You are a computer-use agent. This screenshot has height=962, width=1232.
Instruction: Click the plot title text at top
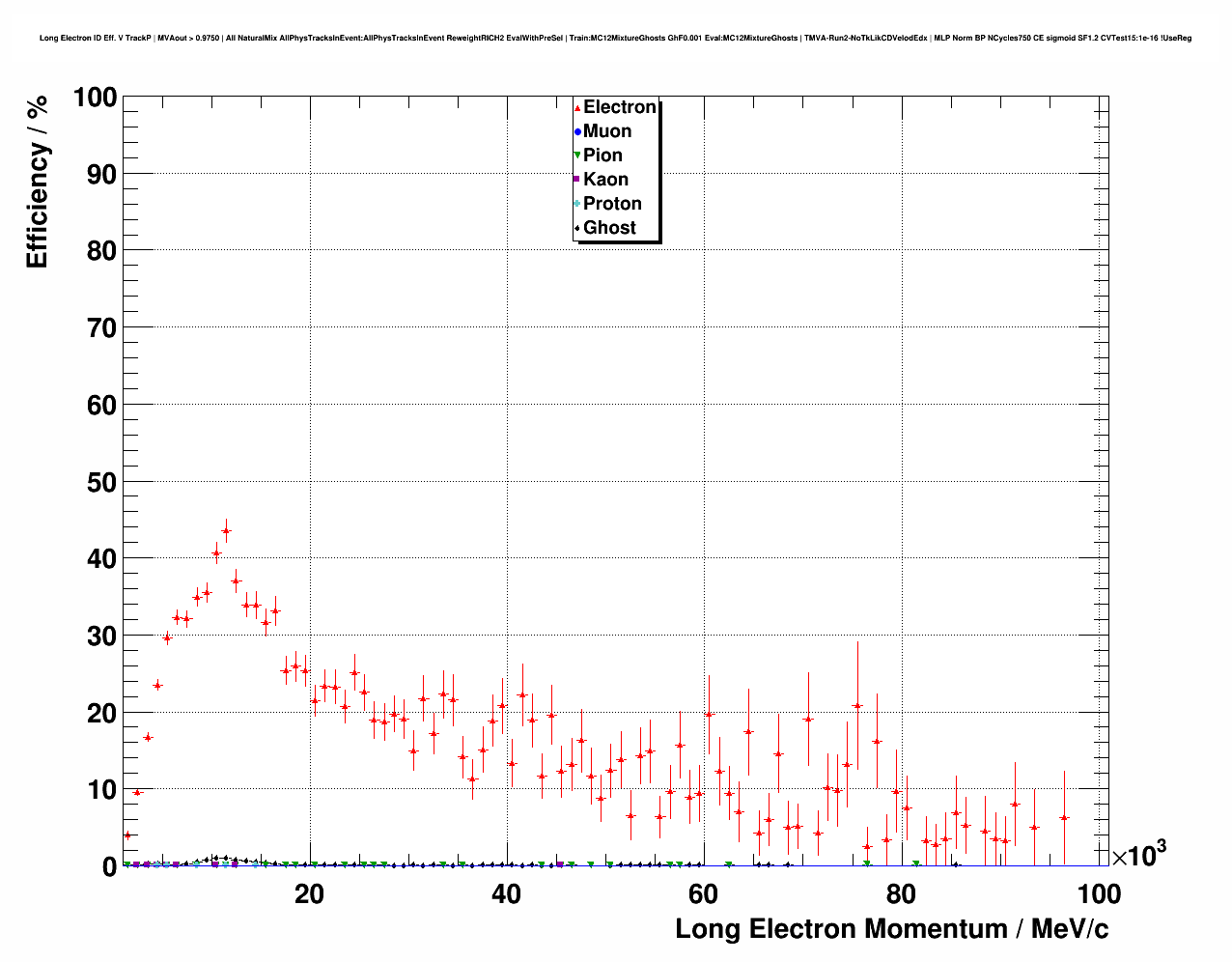[x=615, y=39]
